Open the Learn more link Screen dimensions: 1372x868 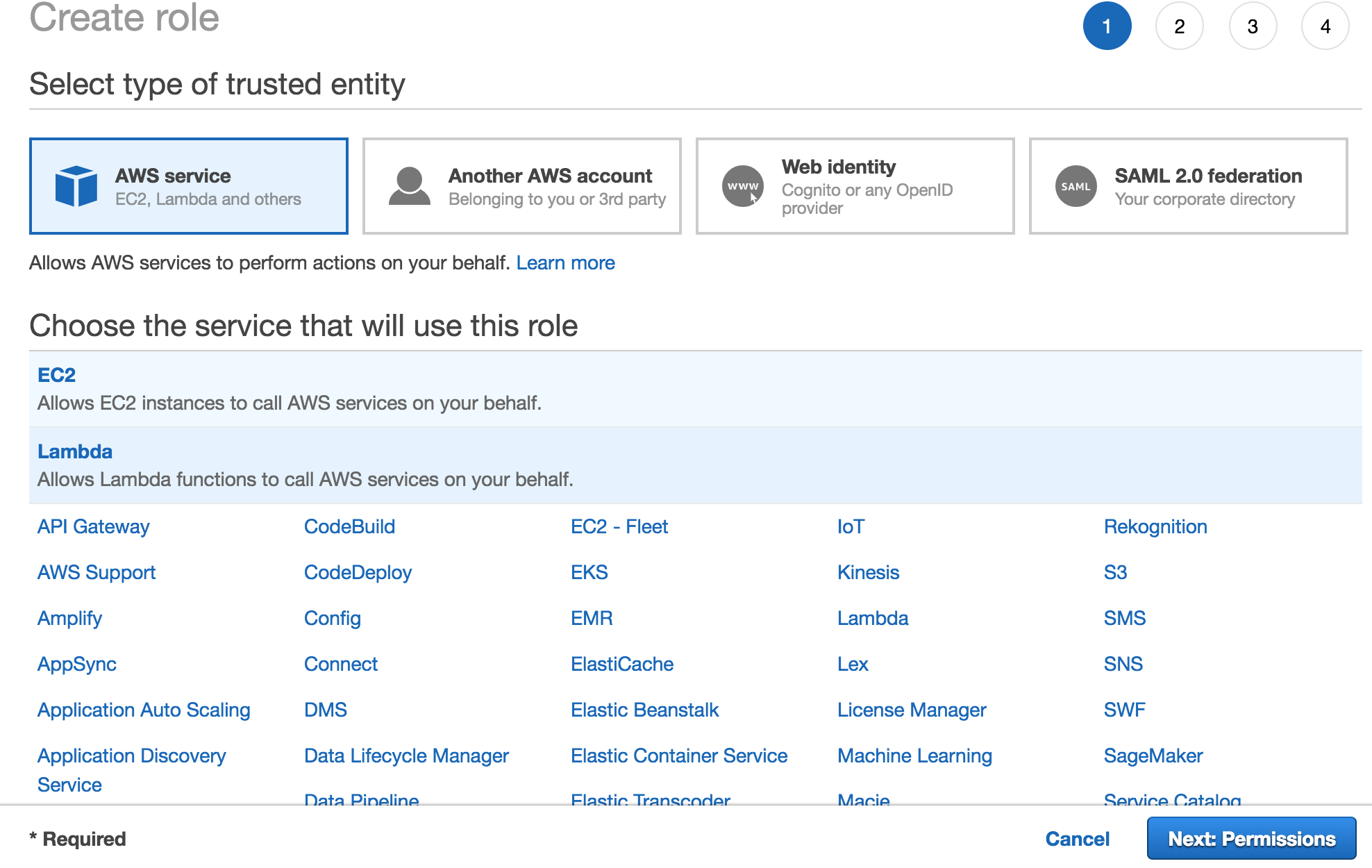(x=565, y=263)
